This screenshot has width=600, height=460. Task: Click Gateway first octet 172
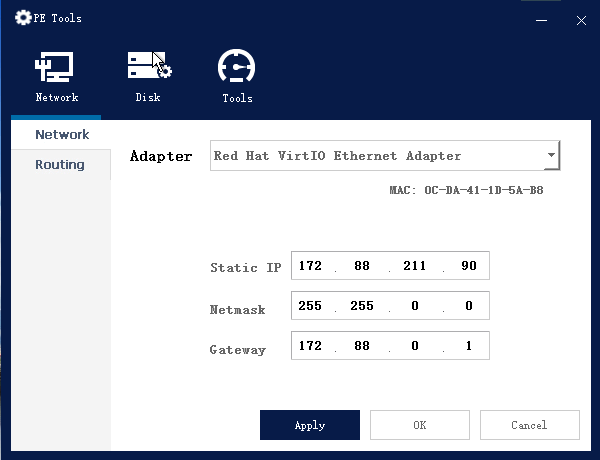(310, 346)
